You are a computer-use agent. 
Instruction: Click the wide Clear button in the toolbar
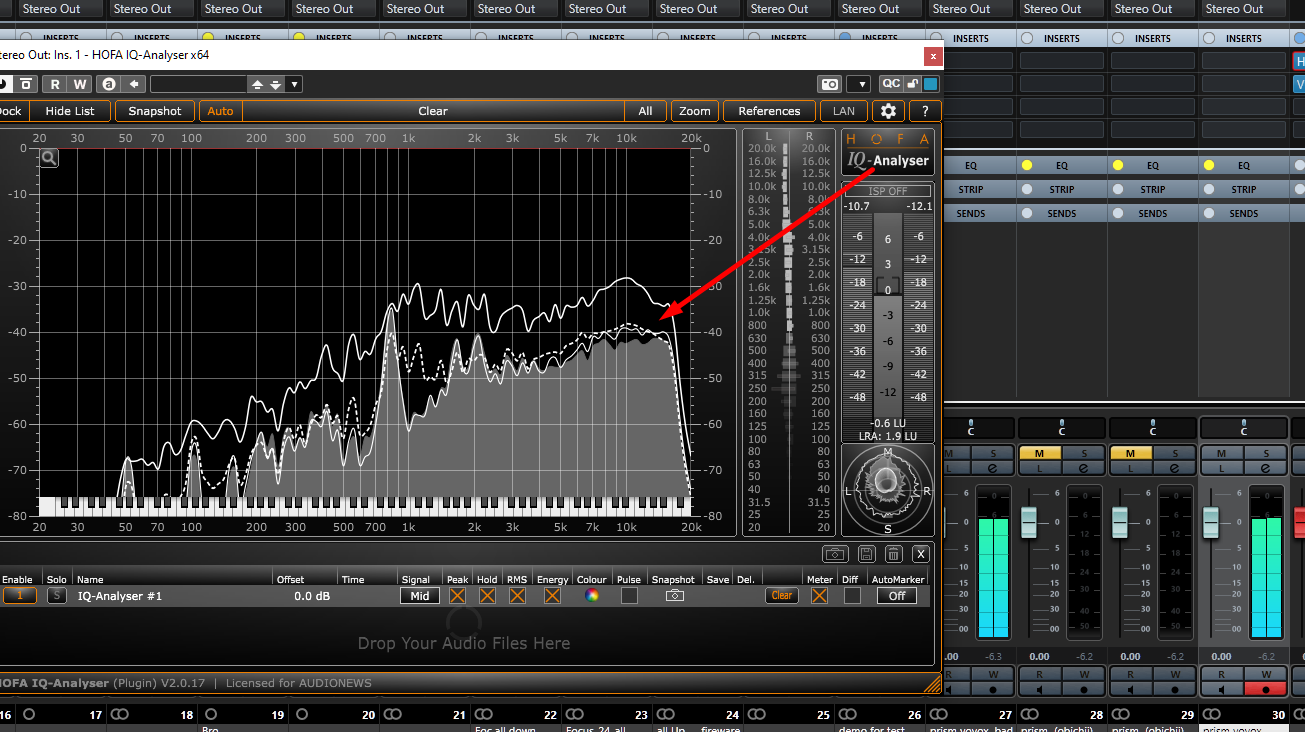tap(433, 111)
